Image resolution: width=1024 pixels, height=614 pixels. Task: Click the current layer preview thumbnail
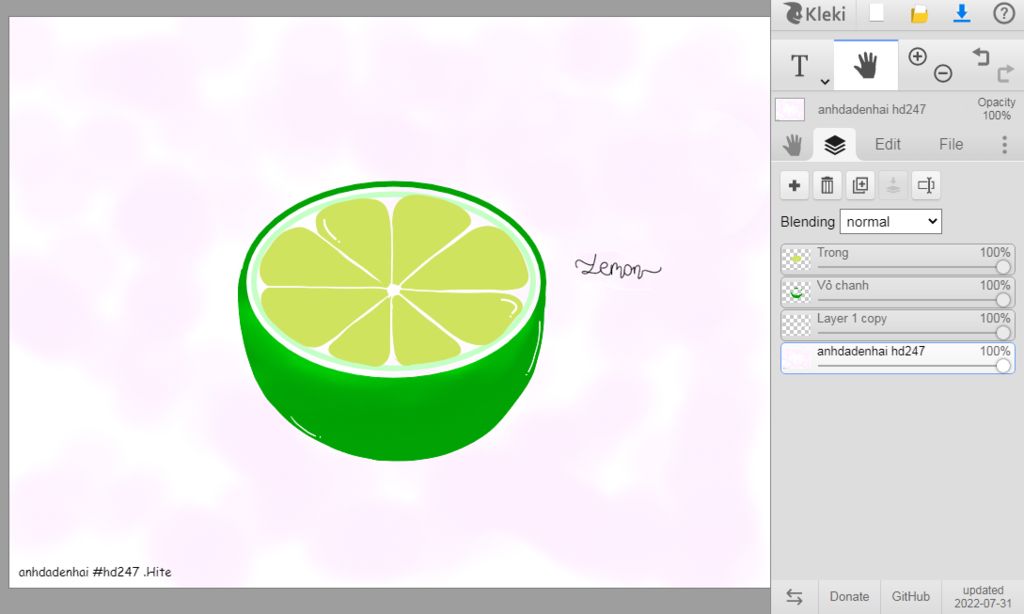point(790,110)
